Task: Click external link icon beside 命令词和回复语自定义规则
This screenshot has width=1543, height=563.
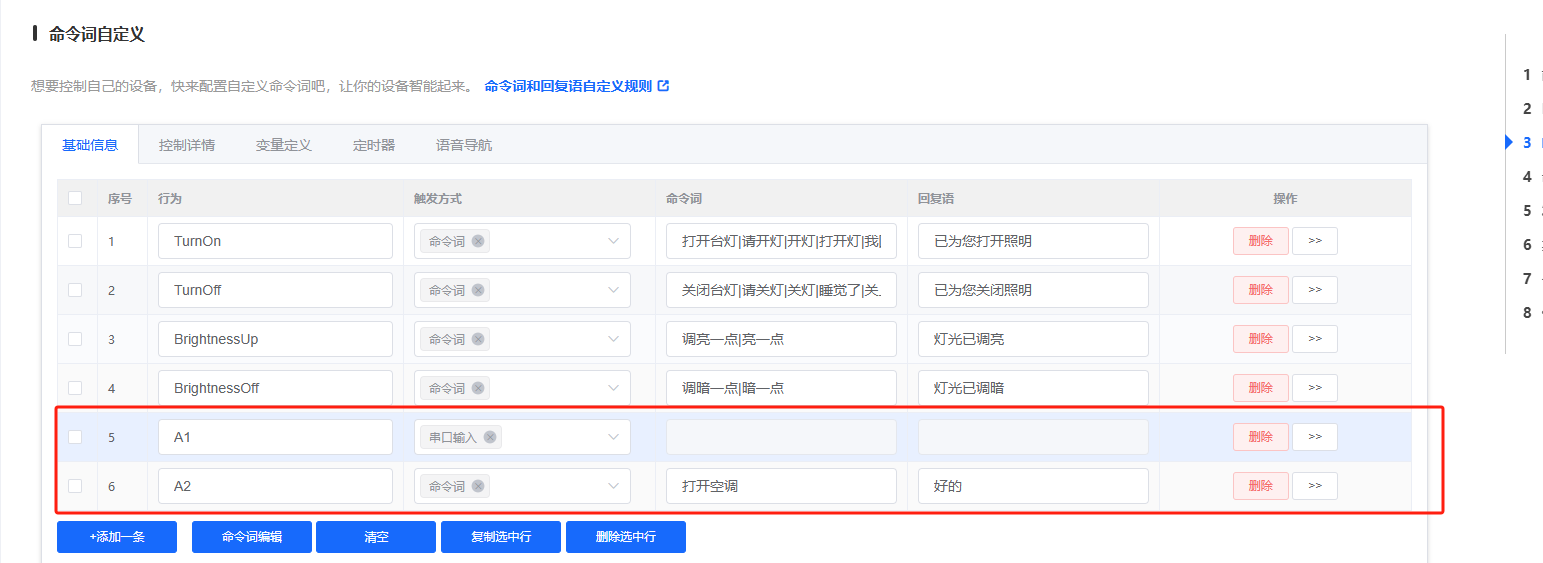Action: click(663, 86)
